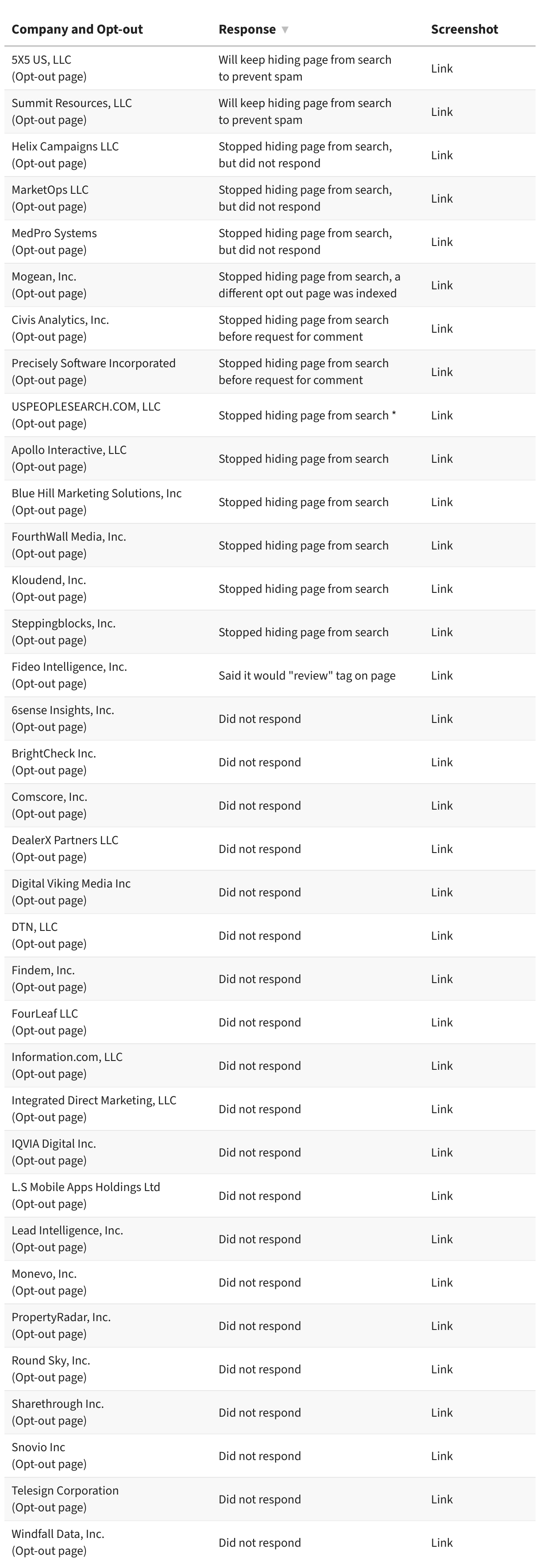This screenshot has width=540, height=1568.
Task: Open Fideo Intelligence opt-out page link
Action: (49, 684)
